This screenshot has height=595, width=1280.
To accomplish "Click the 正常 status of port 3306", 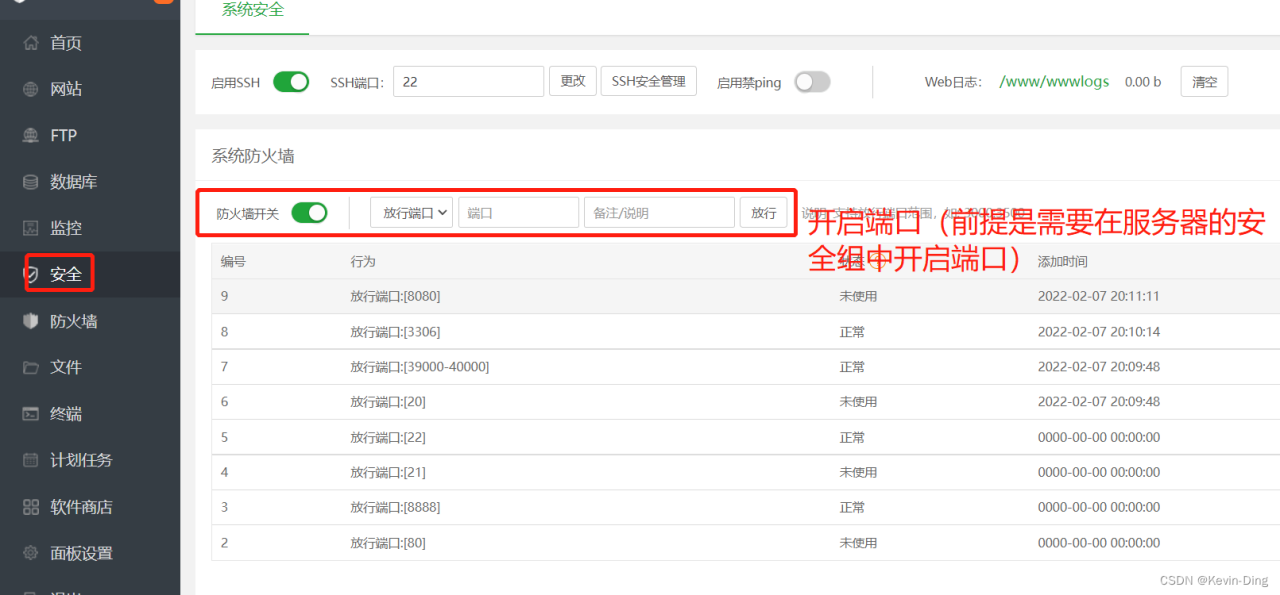I will [x=852, y=331].
